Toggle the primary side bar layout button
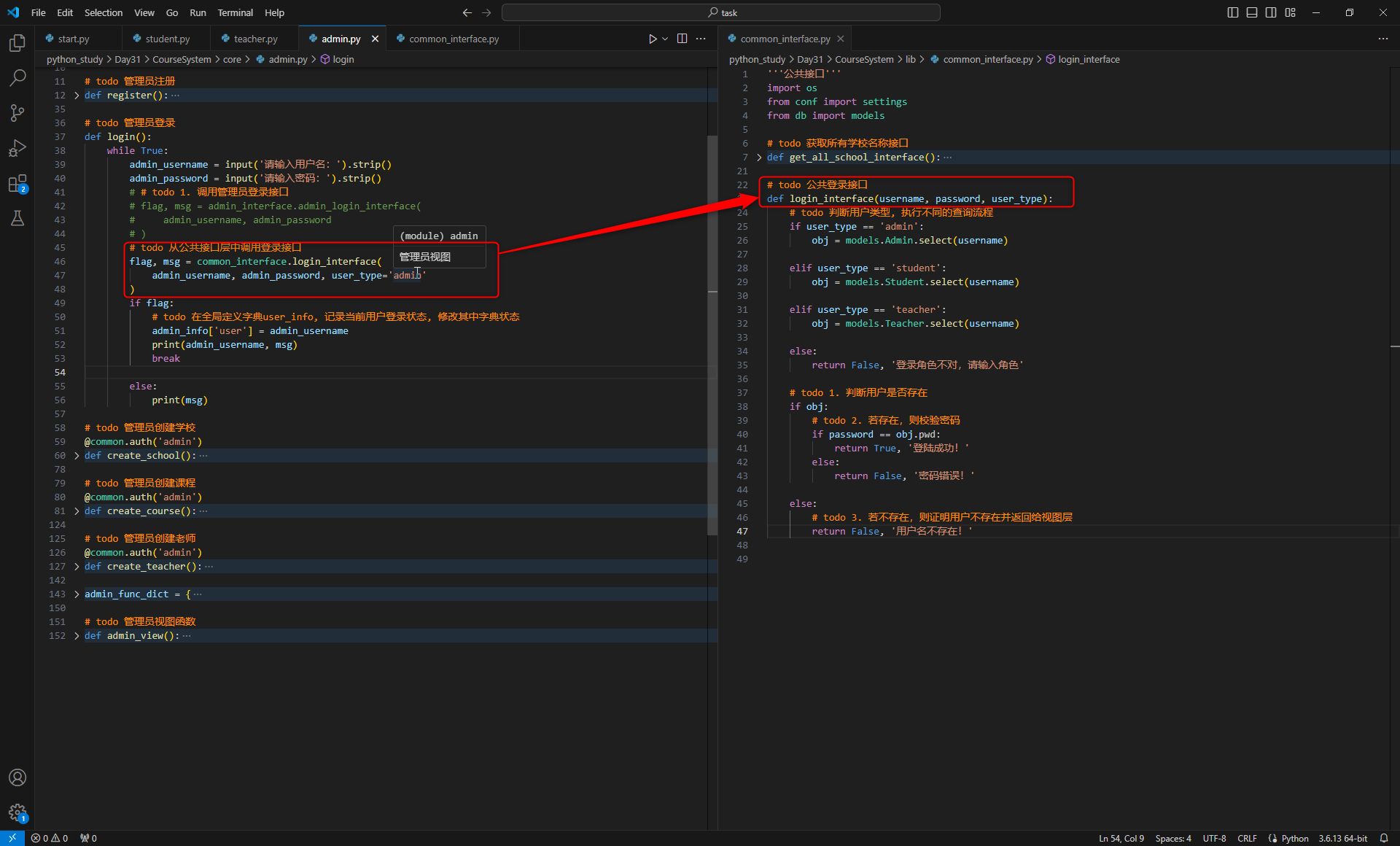The image size is (1400, 846). coord(1233,12)
